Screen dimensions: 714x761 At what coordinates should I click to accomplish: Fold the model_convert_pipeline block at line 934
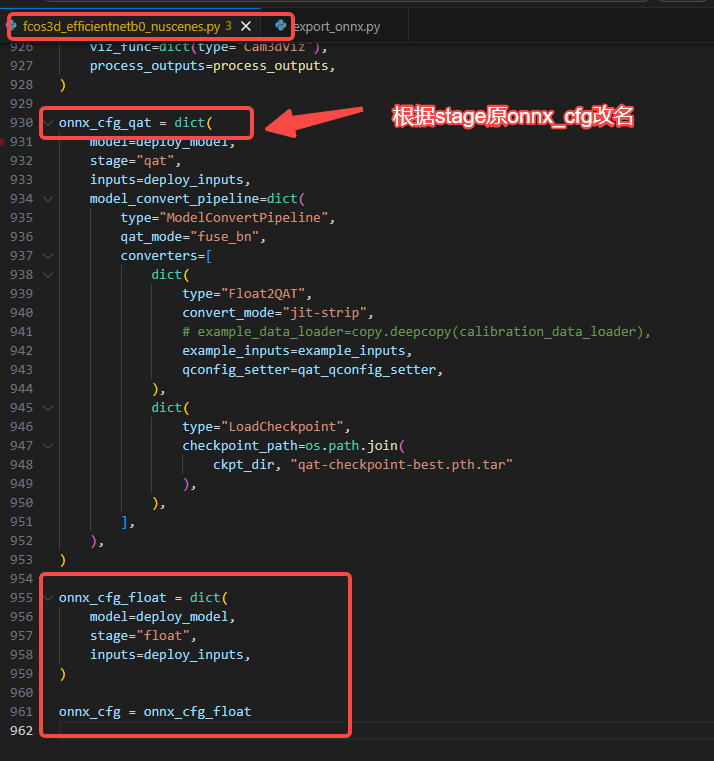point(48,199)
